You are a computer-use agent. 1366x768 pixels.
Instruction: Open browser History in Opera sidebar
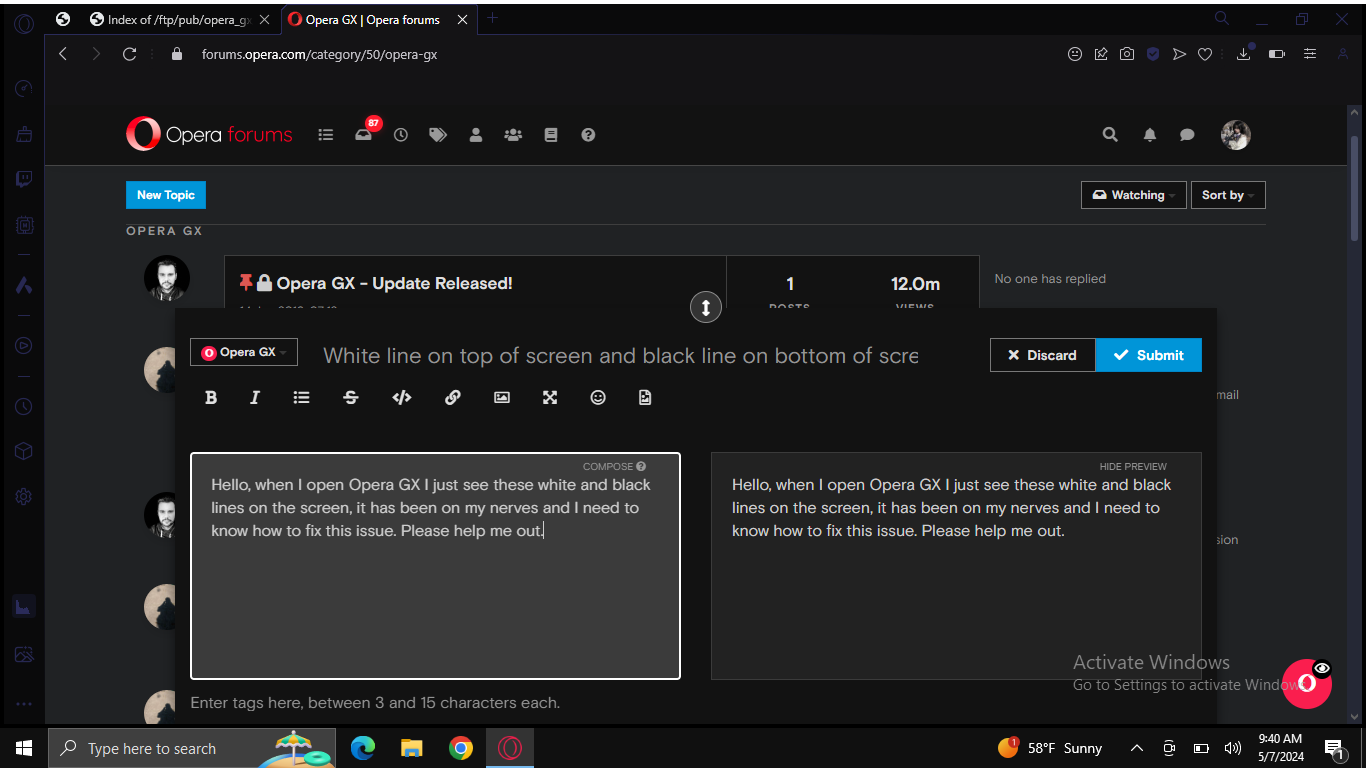[24, 407]
